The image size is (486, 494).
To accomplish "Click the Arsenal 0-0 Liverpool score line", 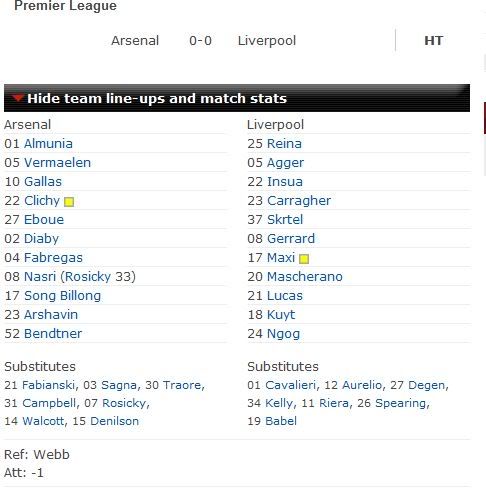I will (203, 41).
